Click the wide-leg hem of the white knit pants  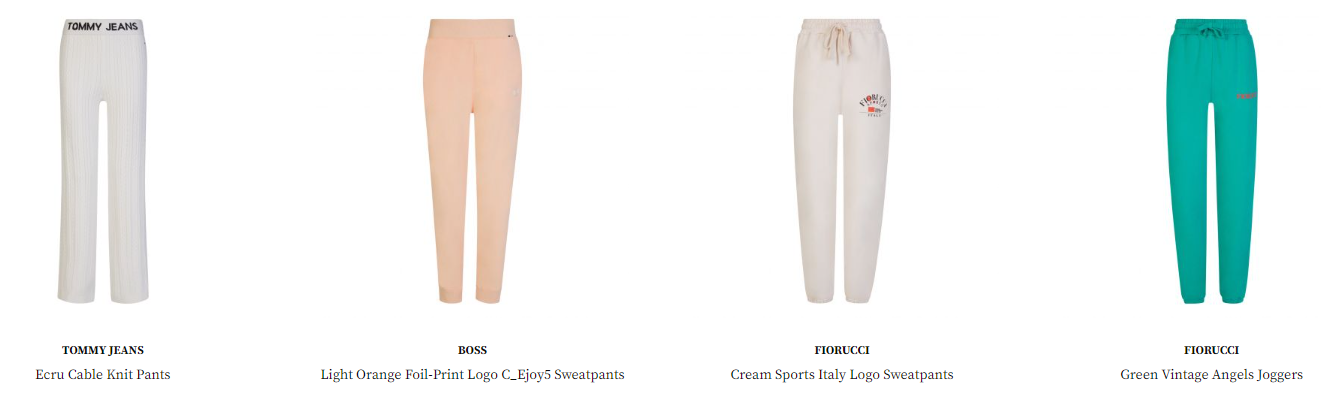click(x=103, y=293)
